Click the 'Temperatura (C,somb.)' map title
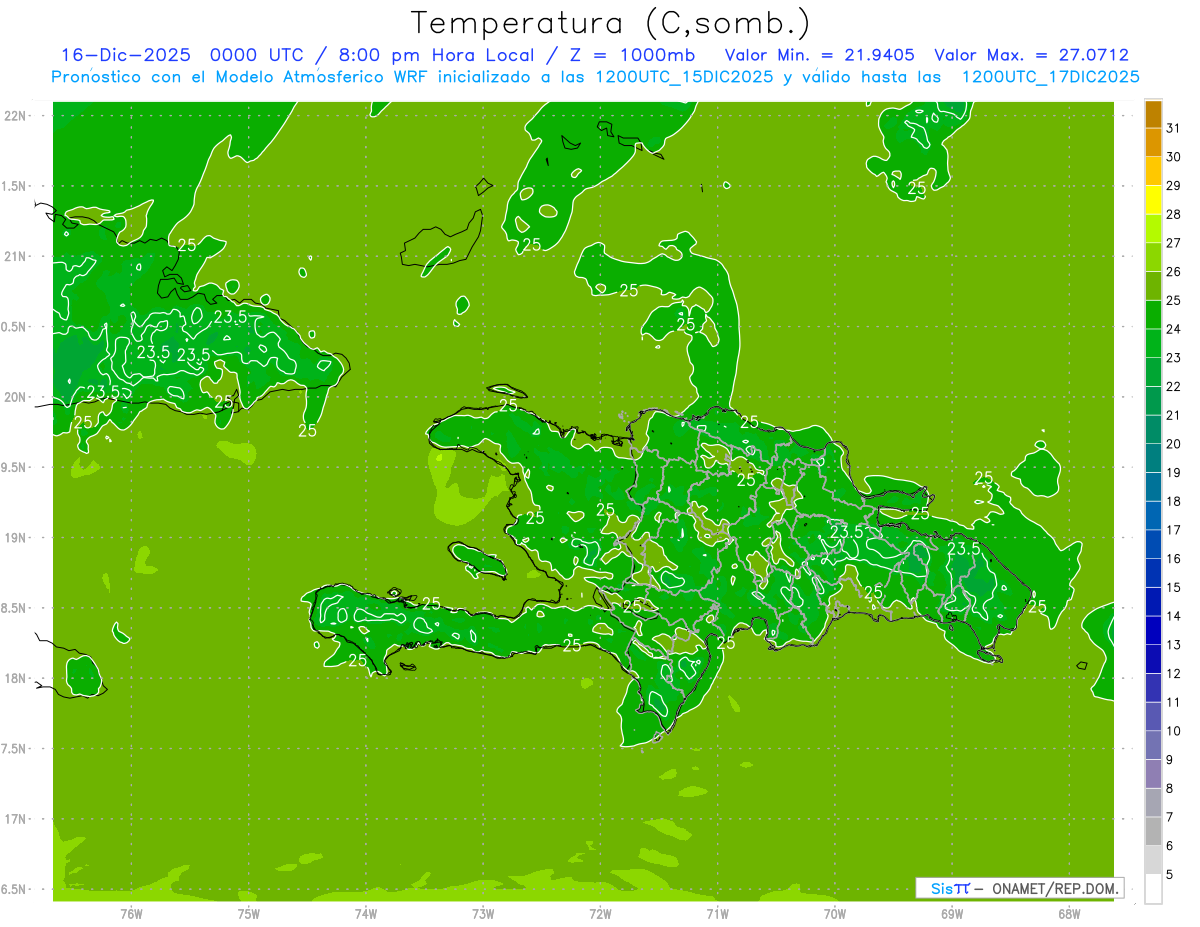 pyautogui.click(x=610, y=23)
